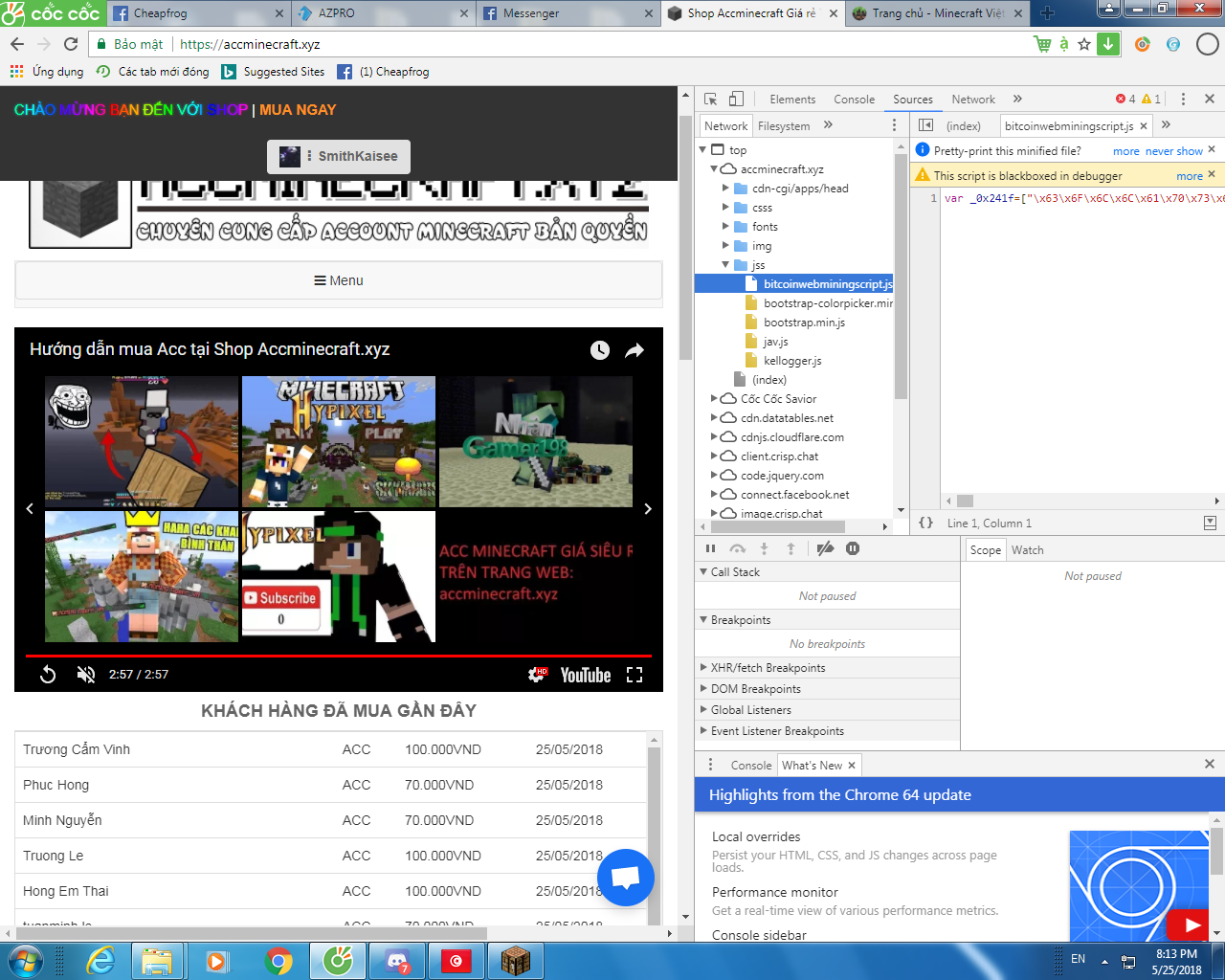
Task: Show more DevTools panel tabs chevron
Action: coord(1017,99)
